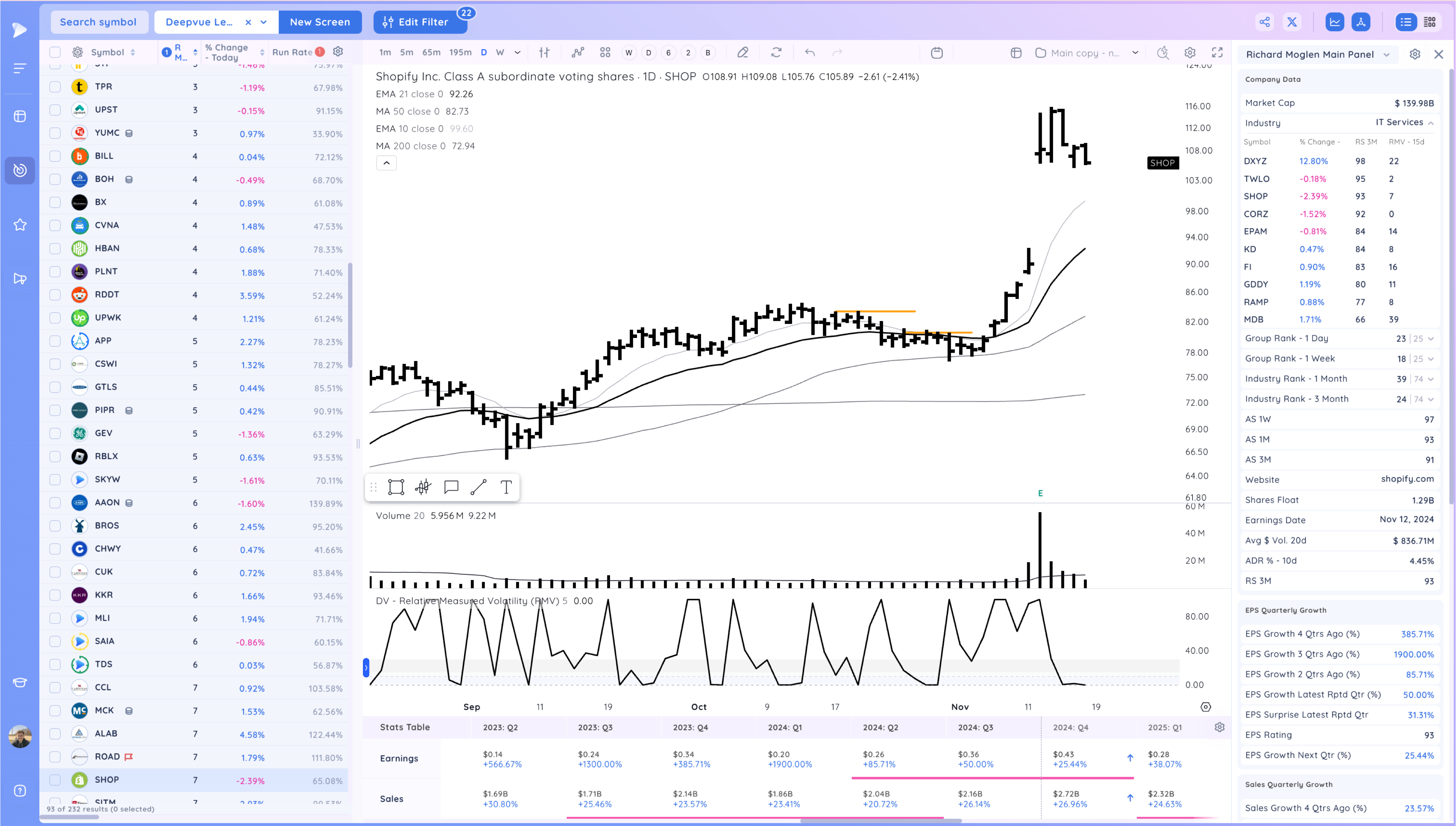
Task: Select the D daily timeframe
Action: [x=484, y=53]
